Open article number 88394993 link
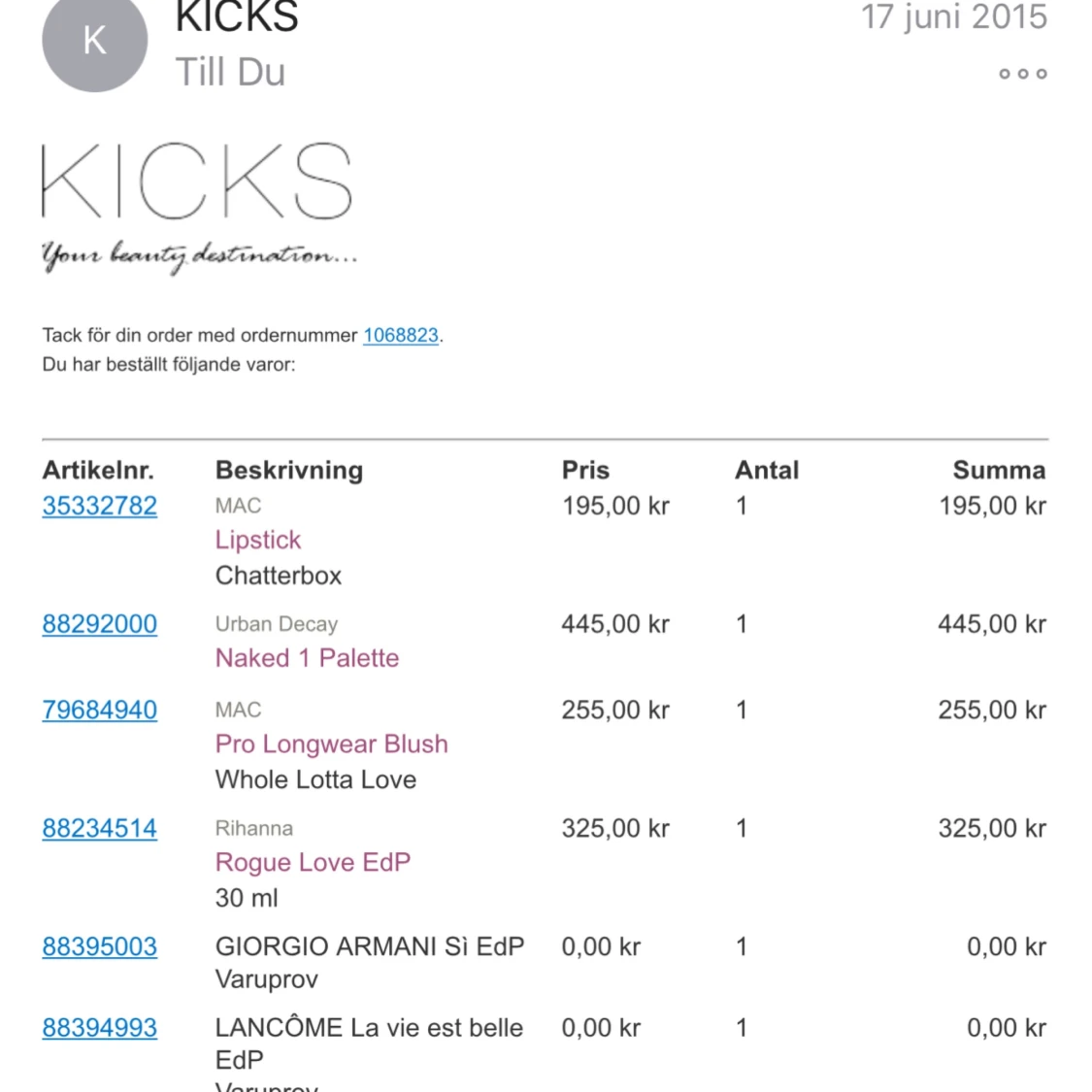The image size is (1092, 1092). tap(99, 1028)
